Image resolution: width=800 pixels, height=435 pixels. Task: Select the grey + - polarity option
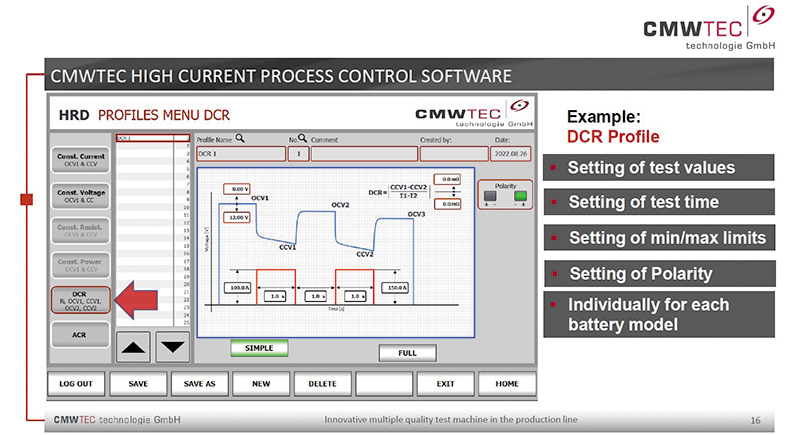click(490, 196)
